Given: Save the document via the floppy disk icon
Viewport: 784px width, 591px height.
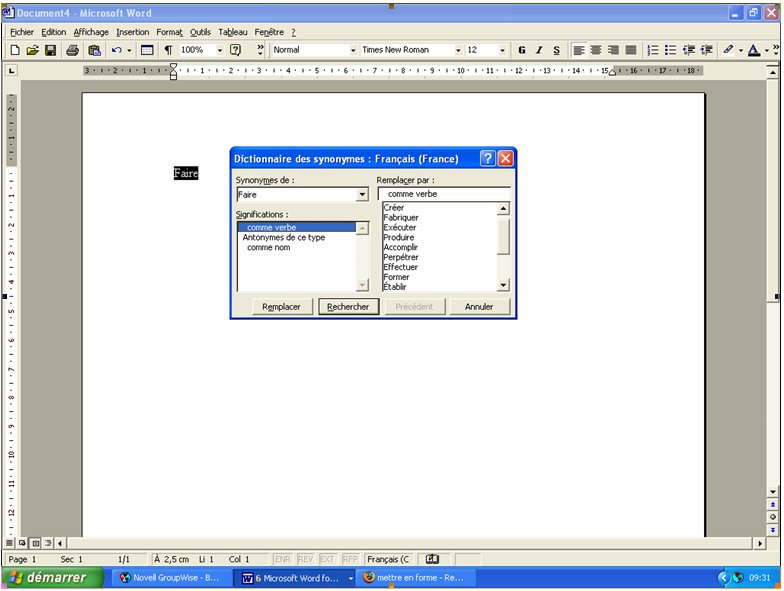Looking at the screenshot, I should (x=50, y=50).
